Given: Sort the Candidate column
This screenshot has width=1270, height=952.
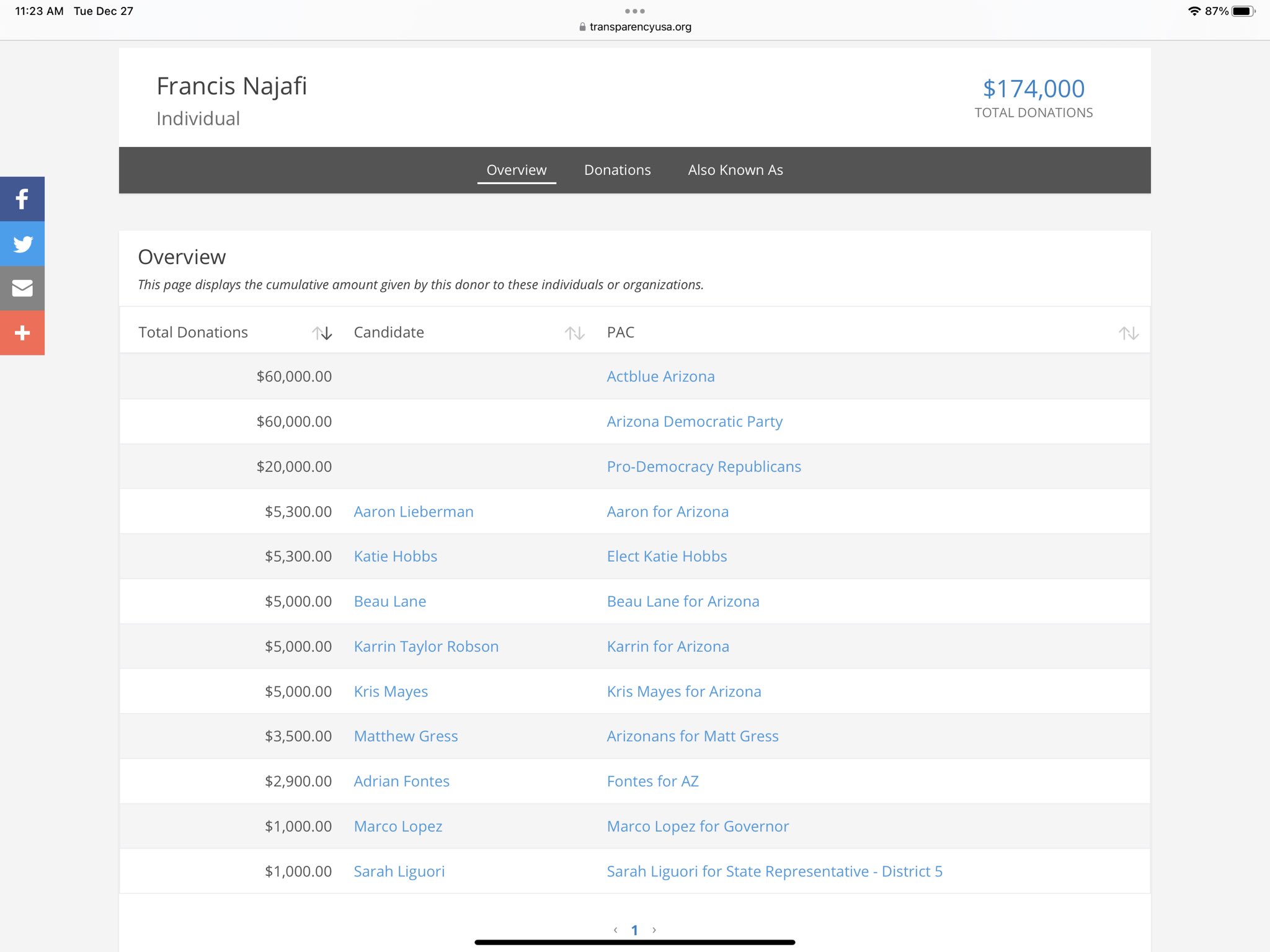Looking at the screenshot, I should (x=574, y=333).
